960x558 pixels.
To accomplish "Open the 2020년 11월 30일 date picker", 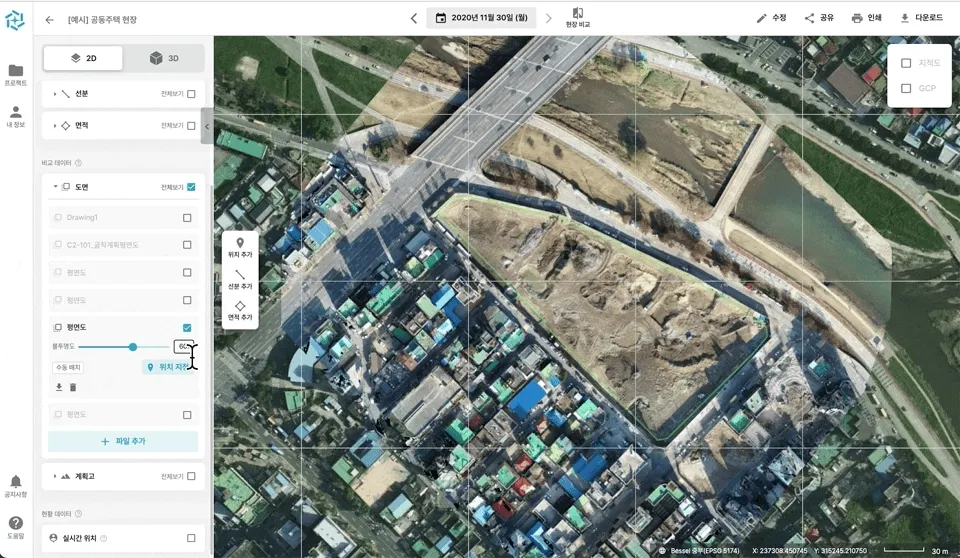I will click(481, 18).
